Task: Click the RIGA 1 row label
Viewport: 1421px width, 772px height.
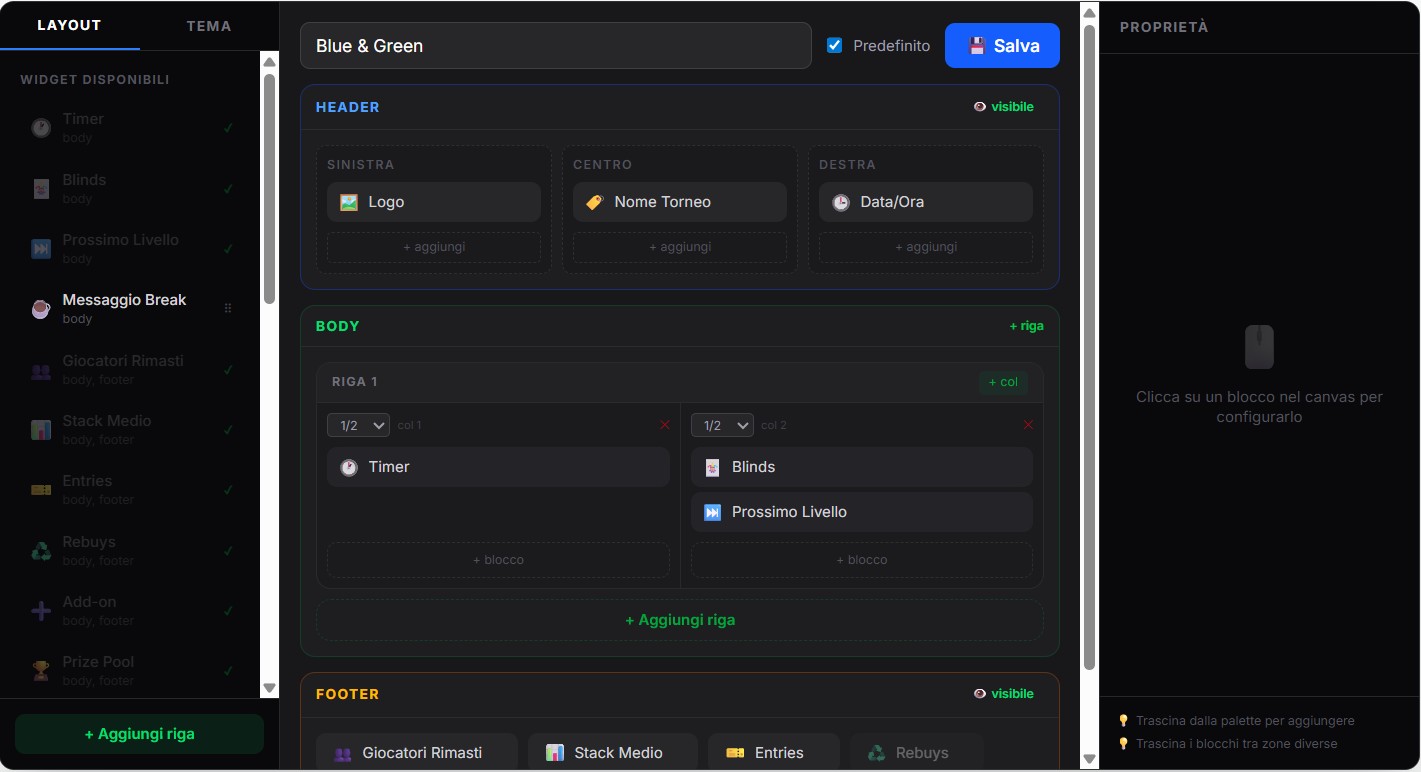Action: click(355, 382)
